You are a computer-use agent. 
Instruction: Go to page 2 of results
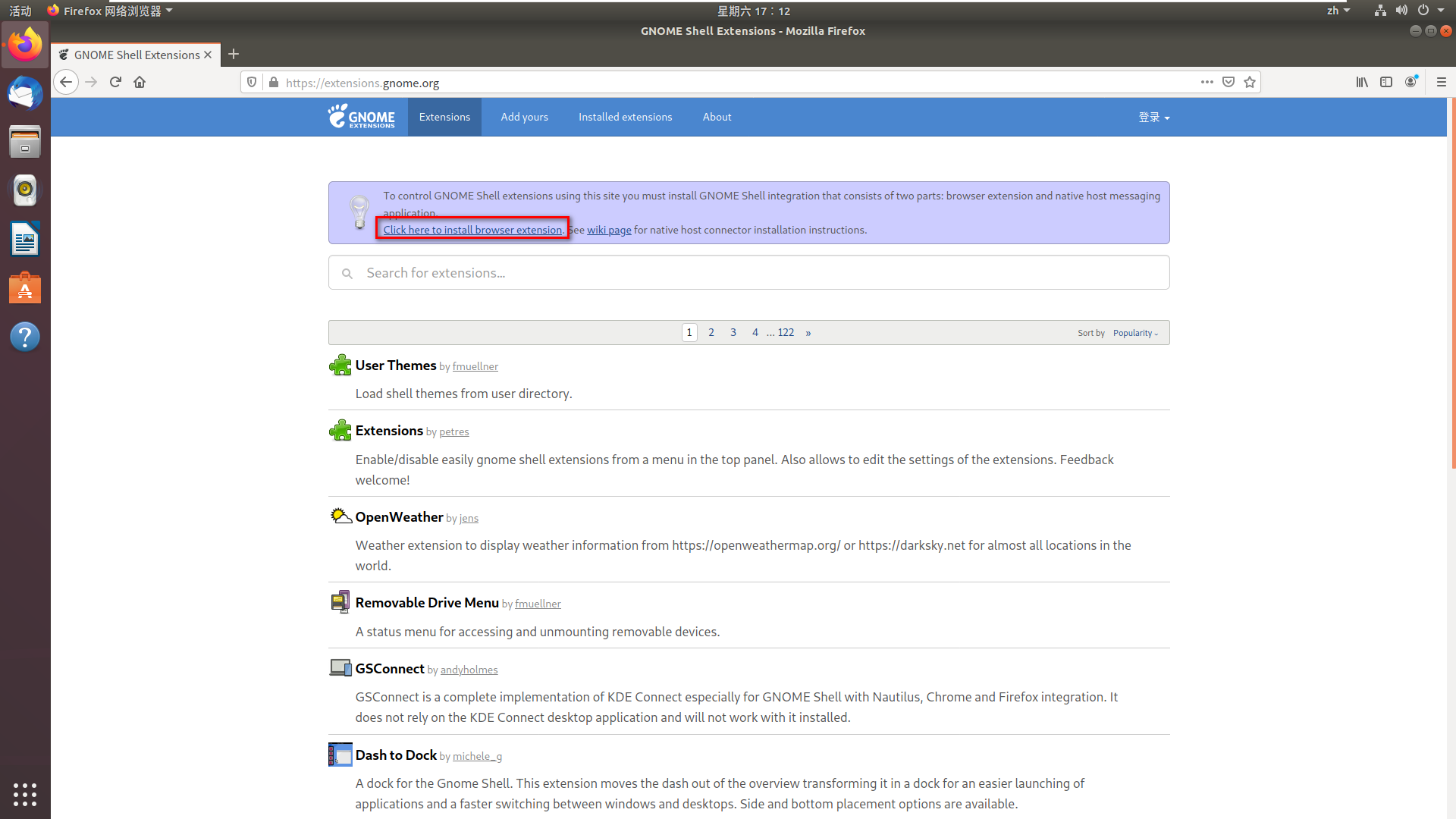pyautogui.click(x=711, y=333)
